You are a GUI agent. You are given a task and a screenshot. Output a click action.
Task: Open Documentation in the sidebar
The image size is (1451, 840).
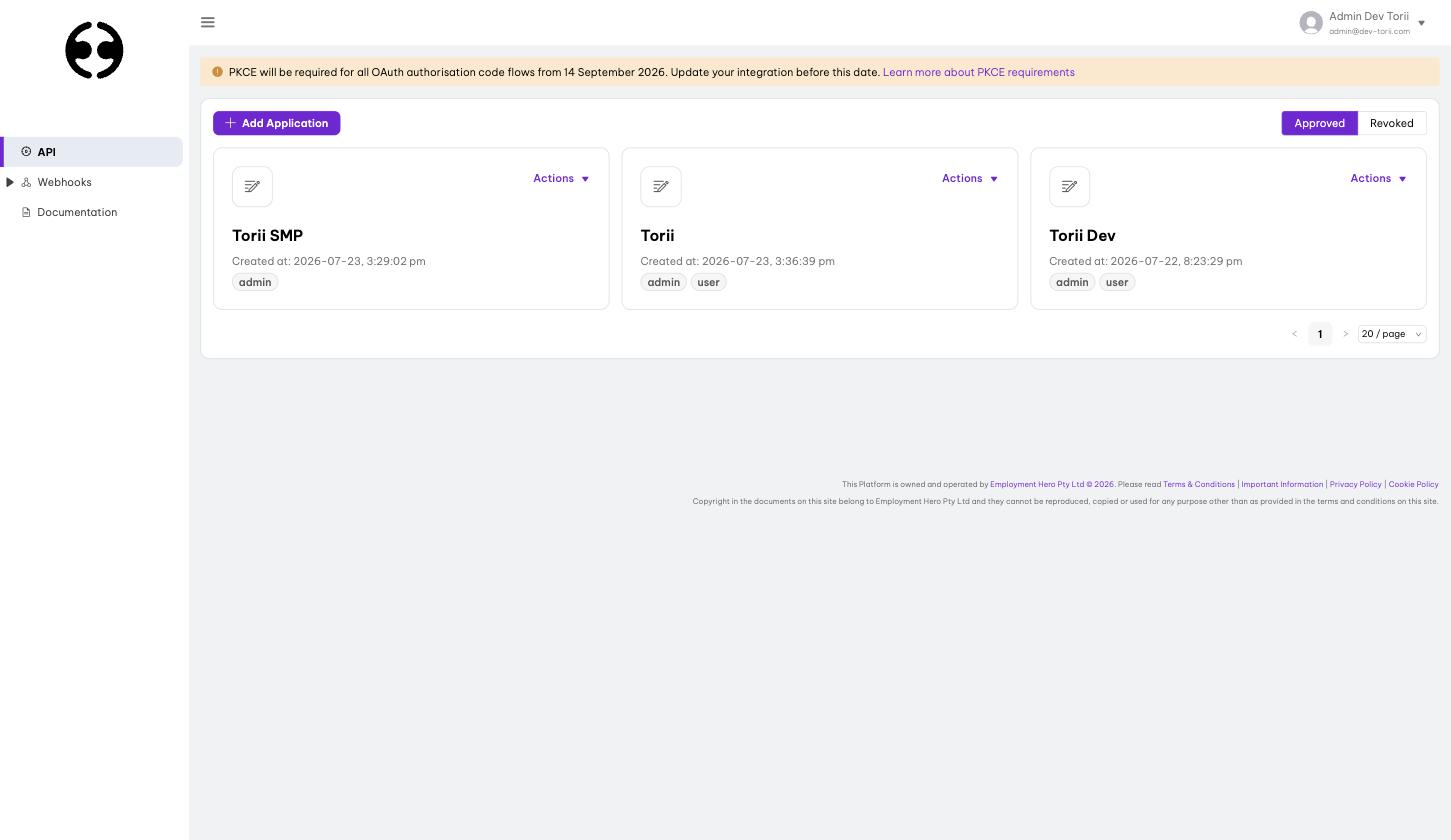point(77,212)
